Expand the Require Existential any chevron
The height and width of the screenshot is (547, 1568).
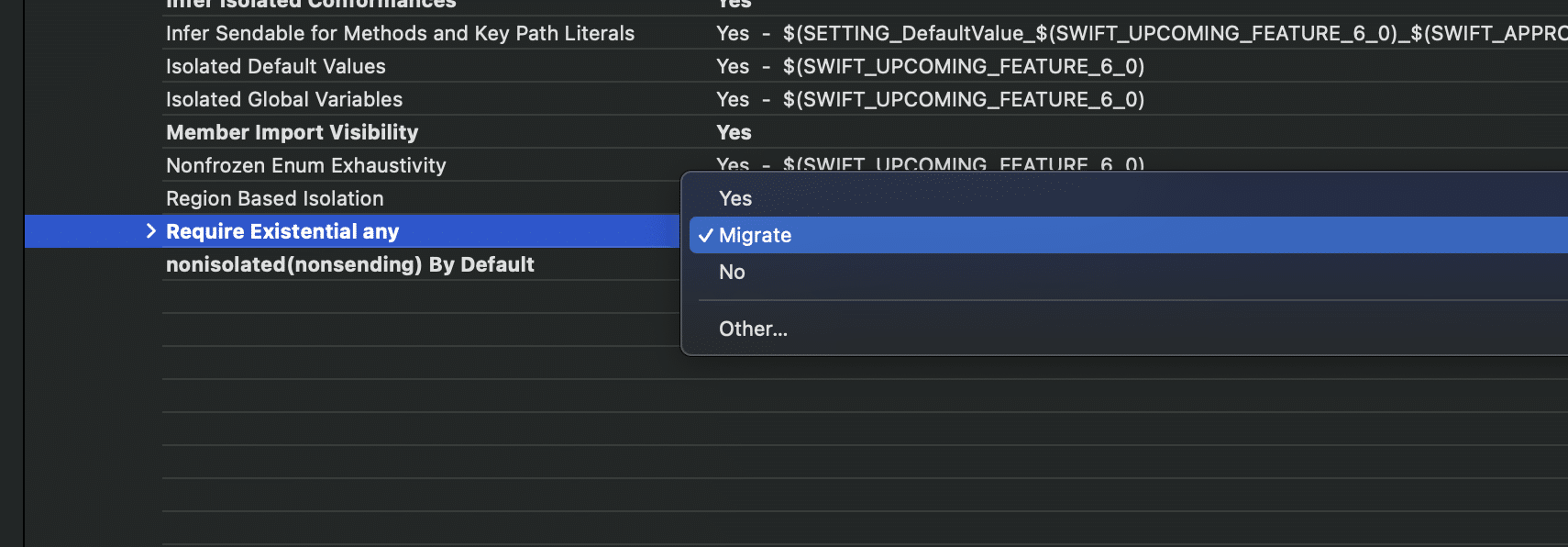tap(151, 231)
